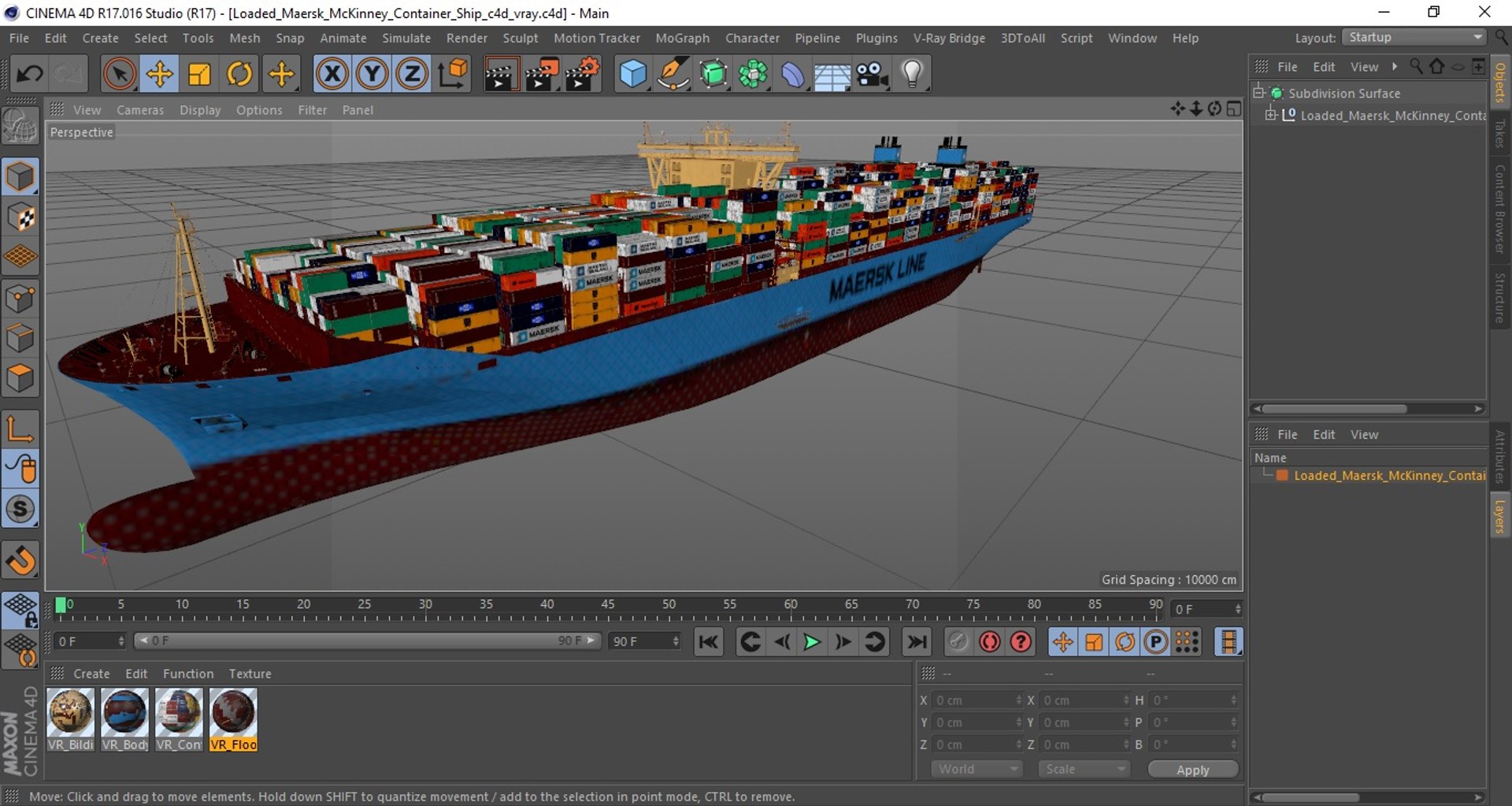Screen dimensions: 1512x806
Task: Switch to Polygons mode
Action: (x=20, y=379)
